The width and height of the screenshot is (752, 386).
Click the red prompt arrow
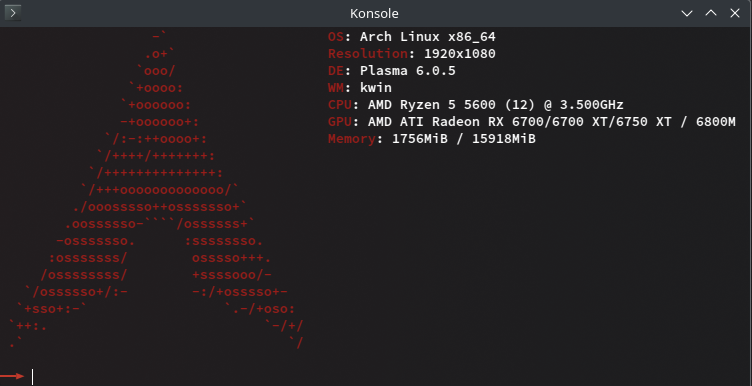pos(12,376)
